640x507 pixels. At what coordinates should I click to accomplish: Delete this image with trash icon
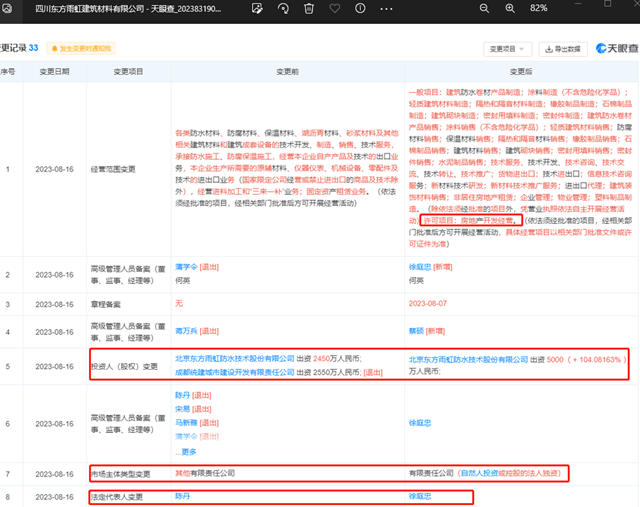pos(309,8)
